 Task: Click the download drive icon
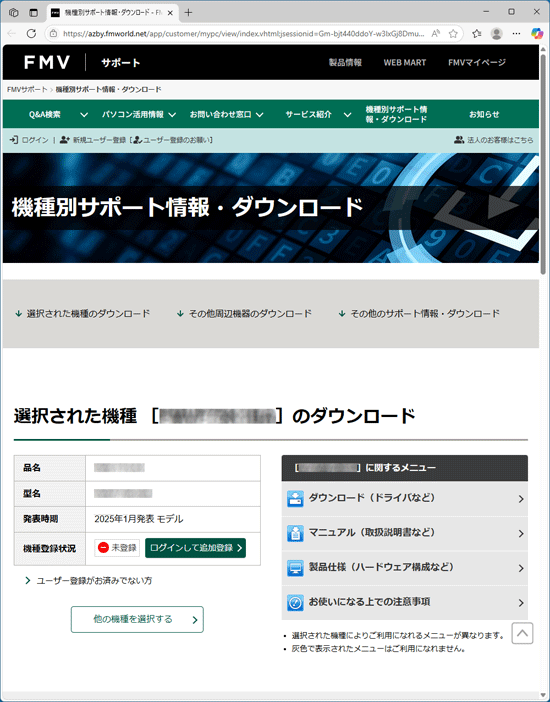(x=295, y=499)
